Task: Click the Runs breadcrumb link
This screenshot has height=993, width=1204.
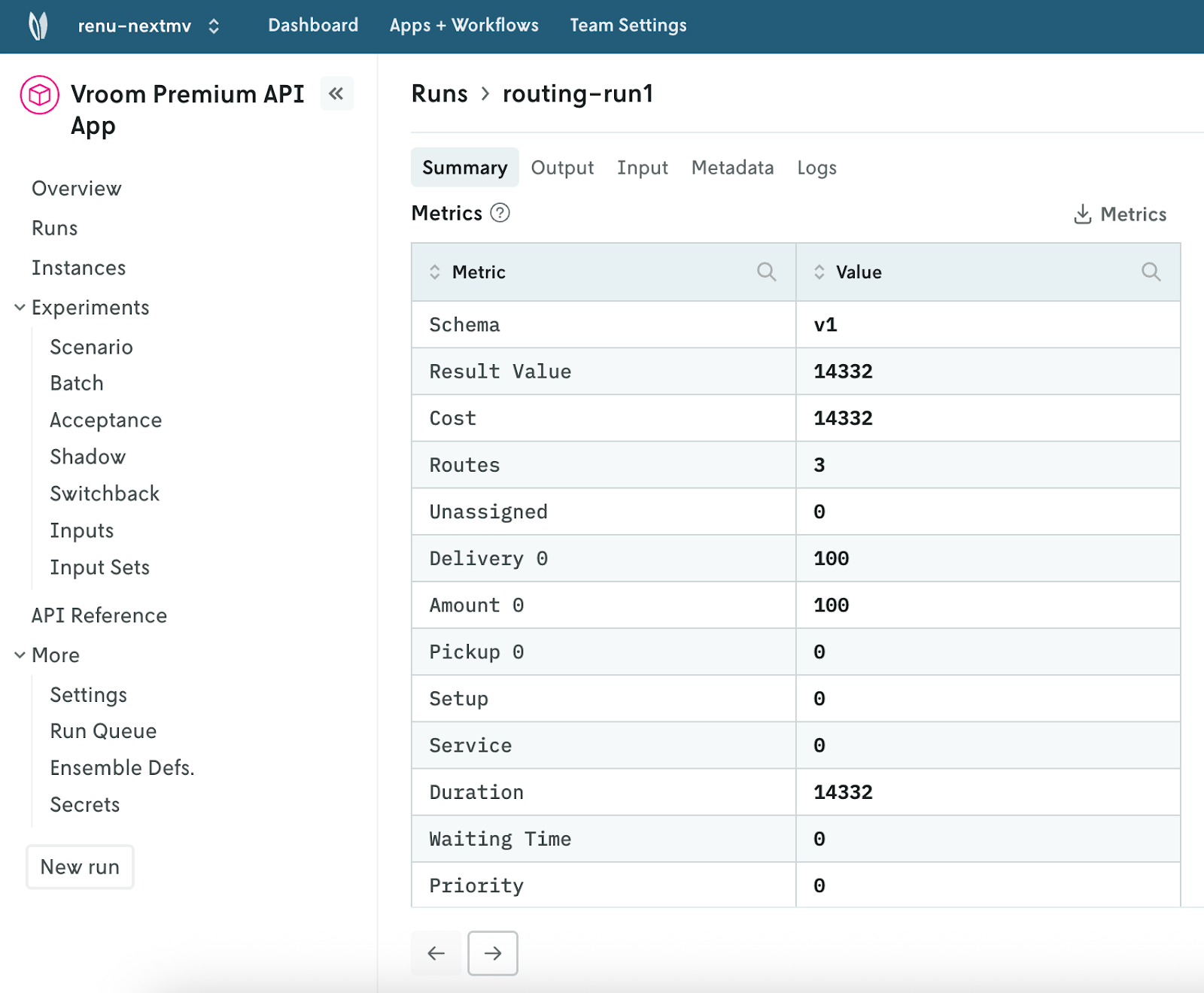Action: pyautogui.click(x=439, y=94)
